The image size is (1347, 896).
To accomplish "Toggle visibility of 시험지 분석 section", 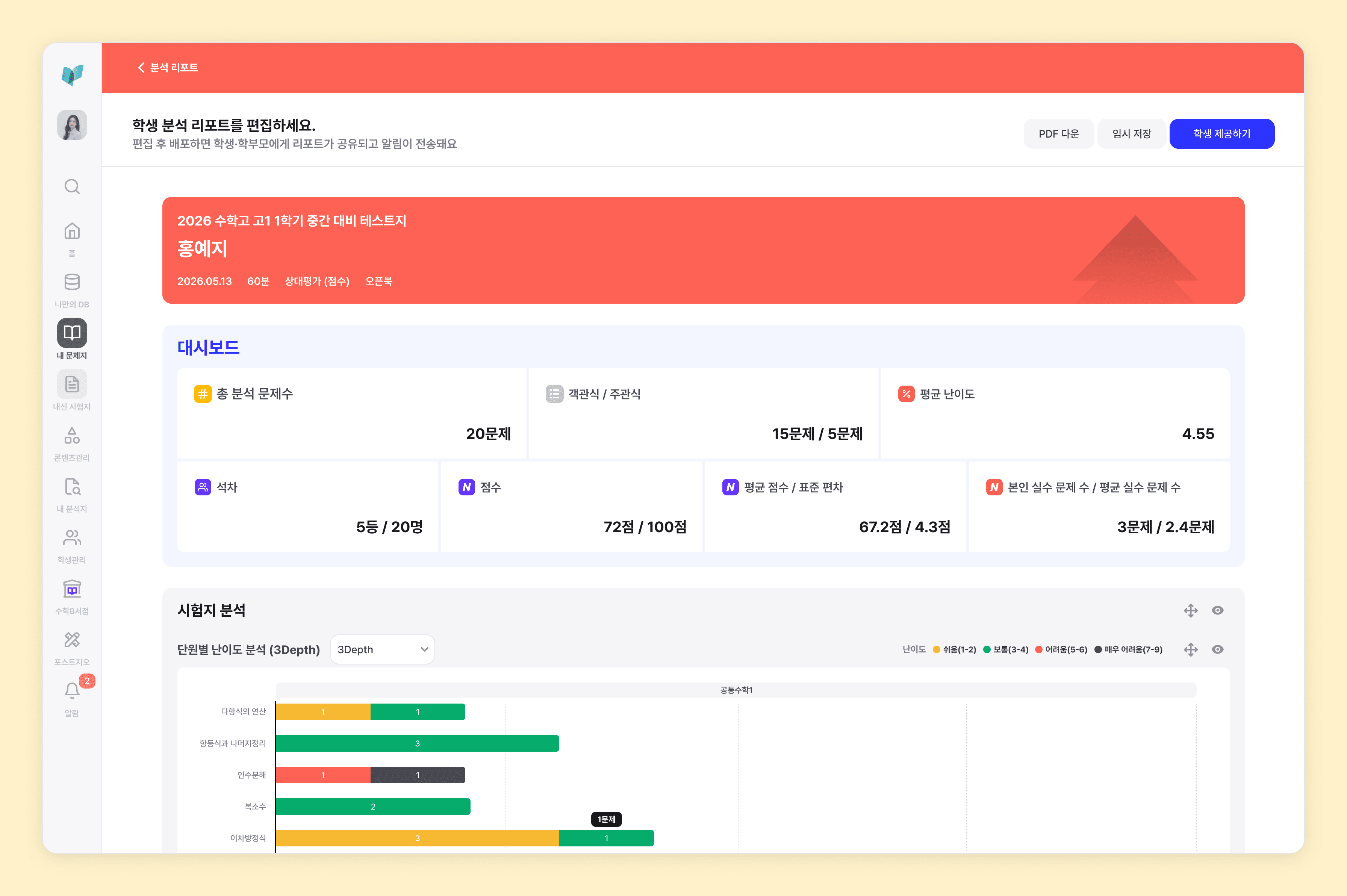I will [x=1217, y=610].
